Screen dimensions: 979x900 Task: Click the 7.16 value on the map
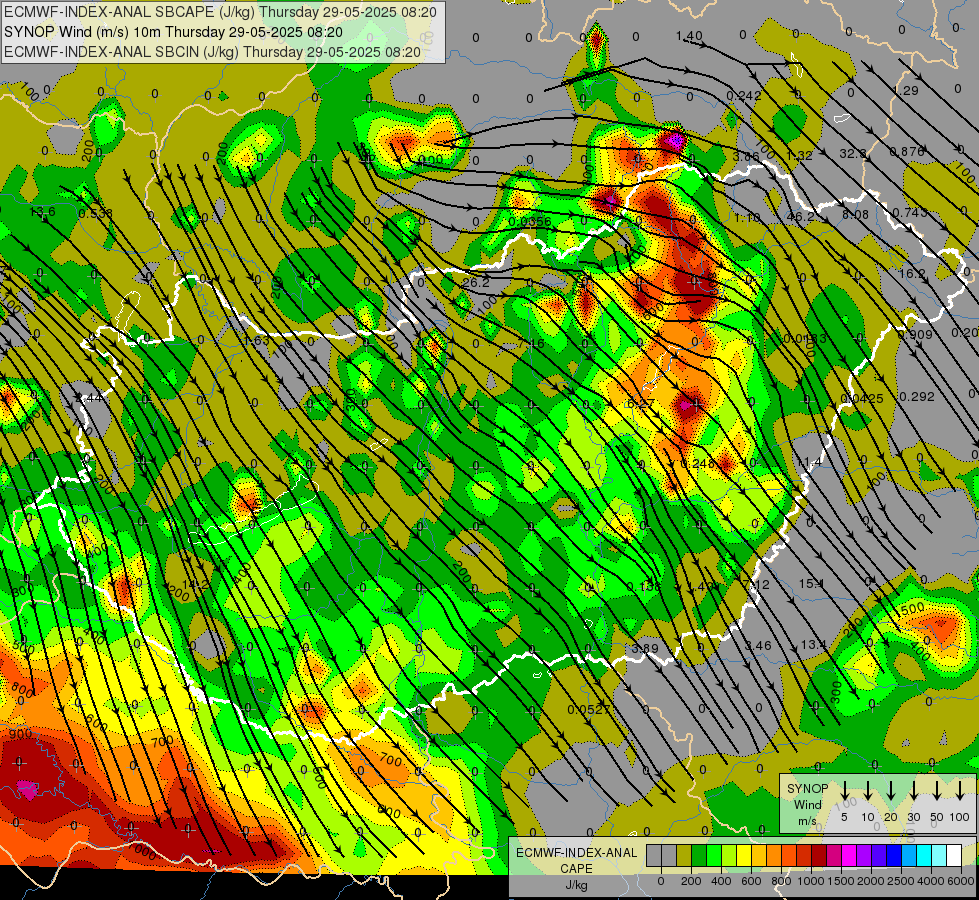(x=531, y=344)
